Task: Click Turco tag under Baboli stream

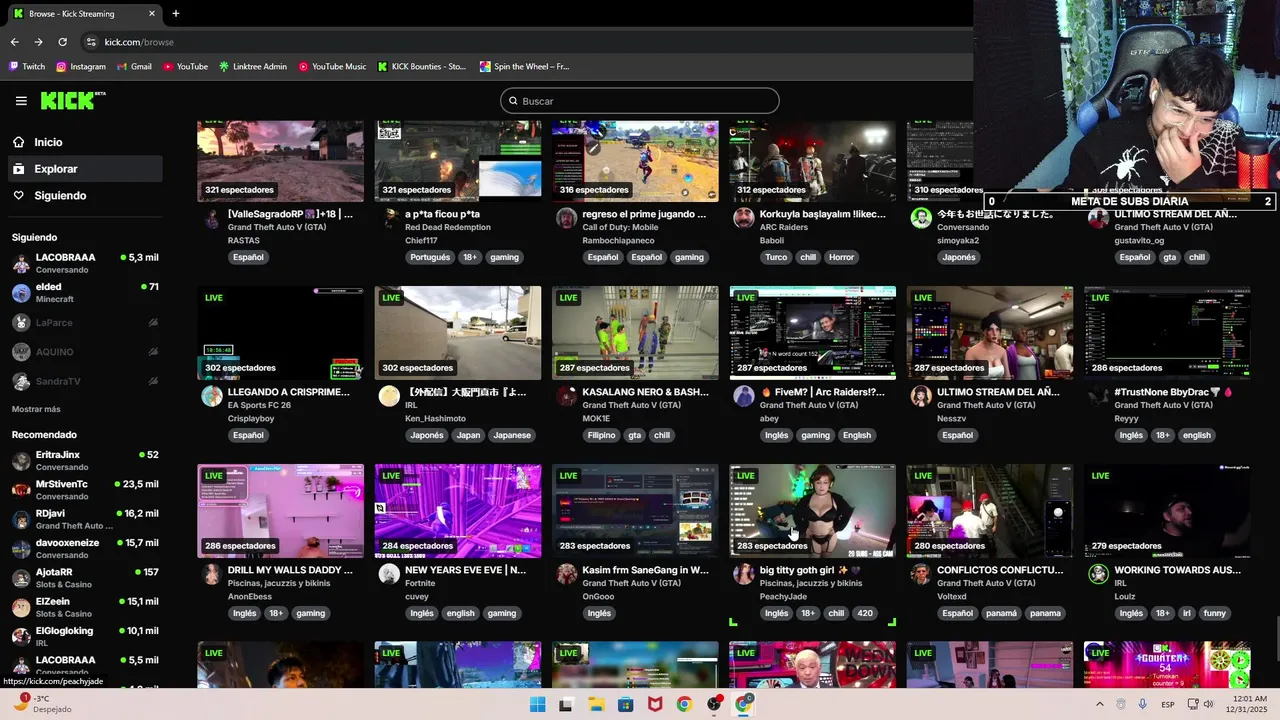Action: pyautogui.click(x=776, y=257)
